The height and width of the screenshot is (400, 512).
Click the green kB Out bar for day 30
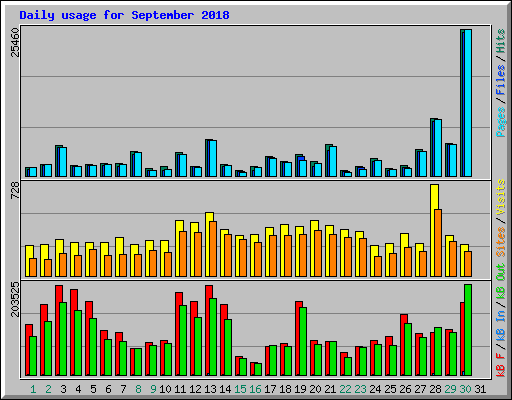(468, 330)
